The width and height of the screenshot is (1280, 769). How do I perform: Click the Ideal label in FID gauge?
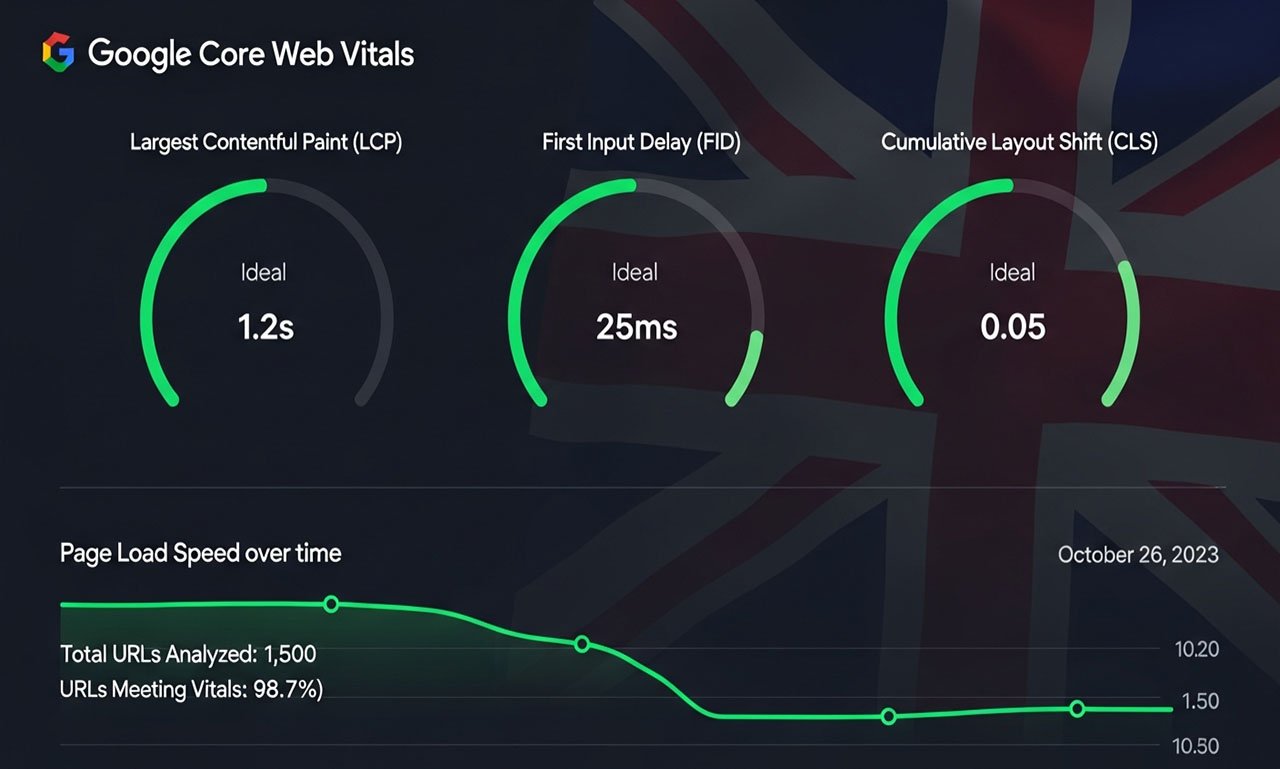click(635, 272)
